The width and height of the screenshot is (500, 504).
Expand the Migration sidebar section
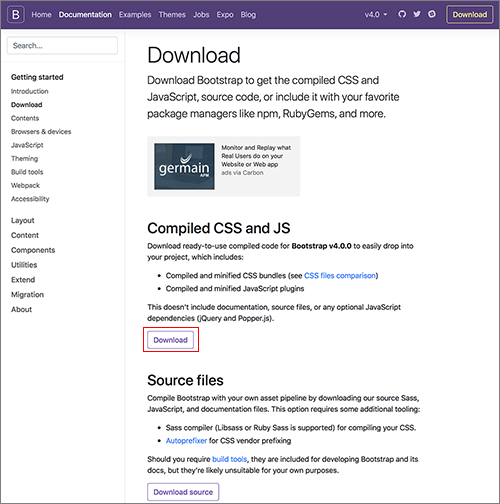27,295
